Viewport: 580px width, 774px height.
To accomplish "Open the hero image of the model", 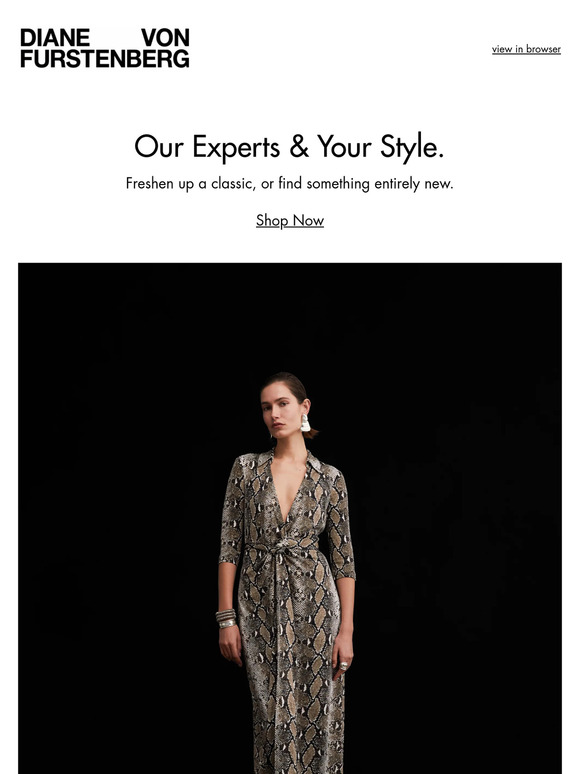I will coord(290,518).
